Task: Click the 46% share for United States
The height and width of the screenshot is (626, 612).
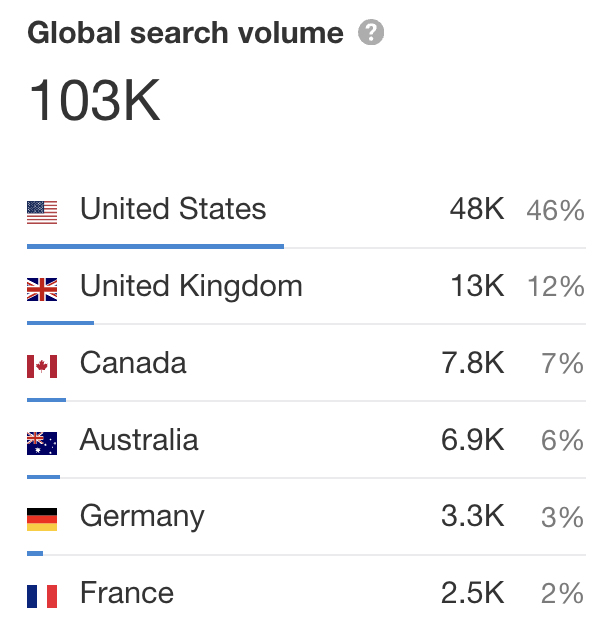Action: [555, 210]
